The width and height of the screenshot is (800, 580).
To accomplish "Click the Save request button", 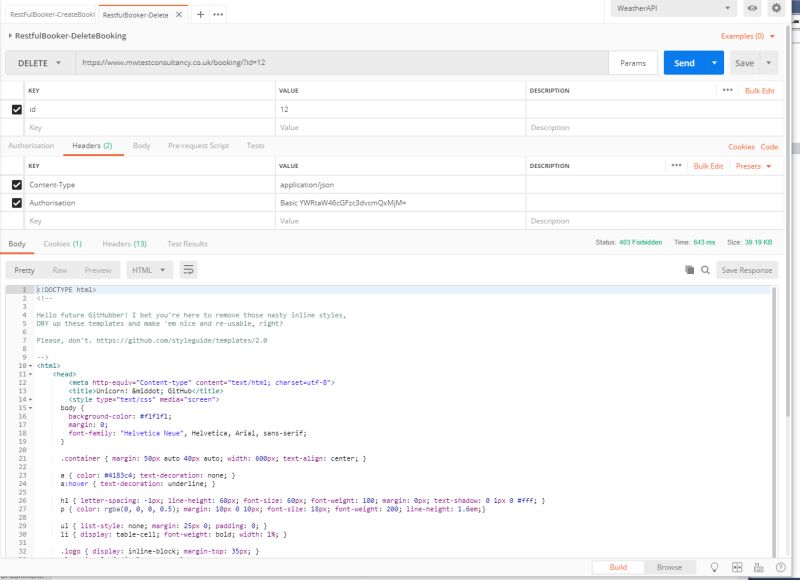I will (x=744, y=63).
